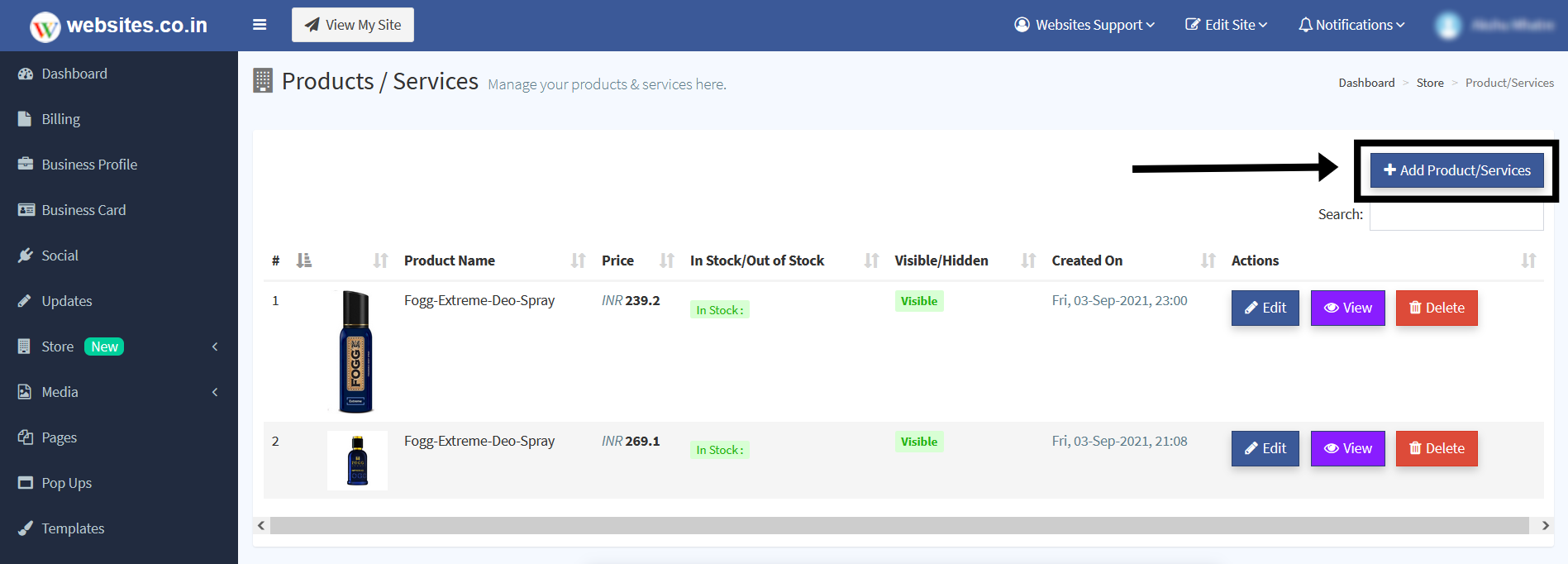Image resolution: width=1568 pixels, height=564 pixels.
Task: Delete the INR 269.1 product
Action: click(x=1437, y=448)
